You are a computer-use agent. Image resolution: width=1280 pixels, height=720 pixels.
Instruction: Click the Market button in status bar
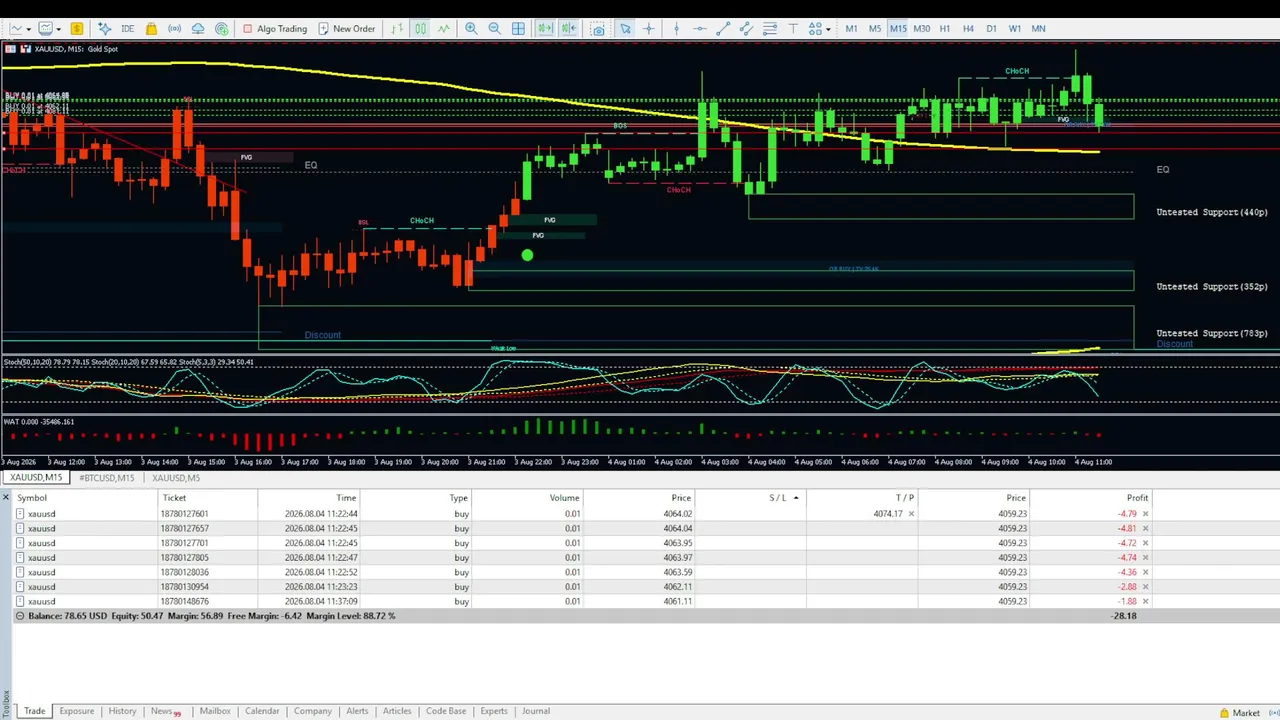pos(1239,713)
